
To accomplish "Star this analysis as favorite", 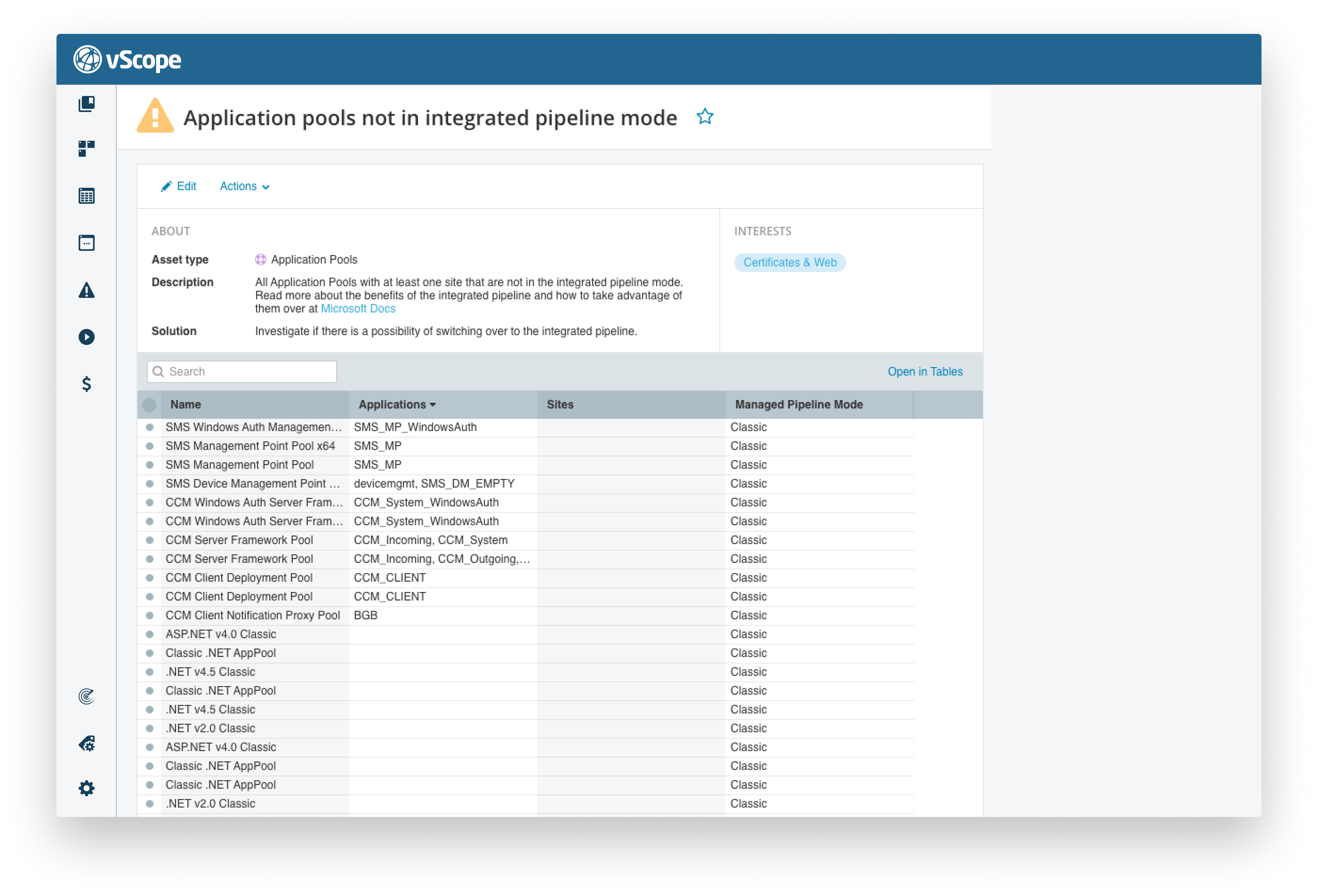I will (704, 116).
